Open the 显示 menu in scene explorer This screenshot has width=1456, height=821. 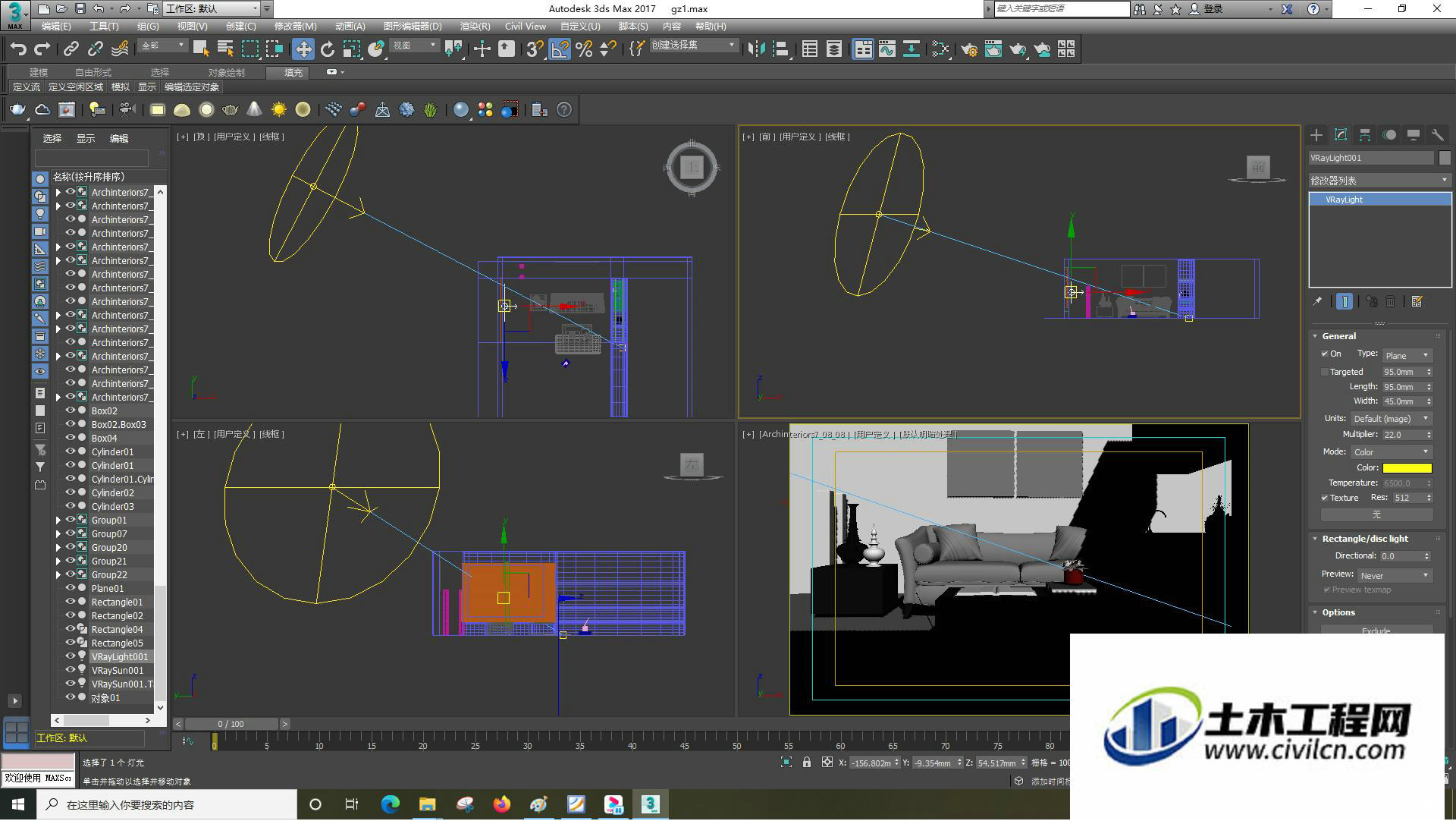[x=86, y=139]
